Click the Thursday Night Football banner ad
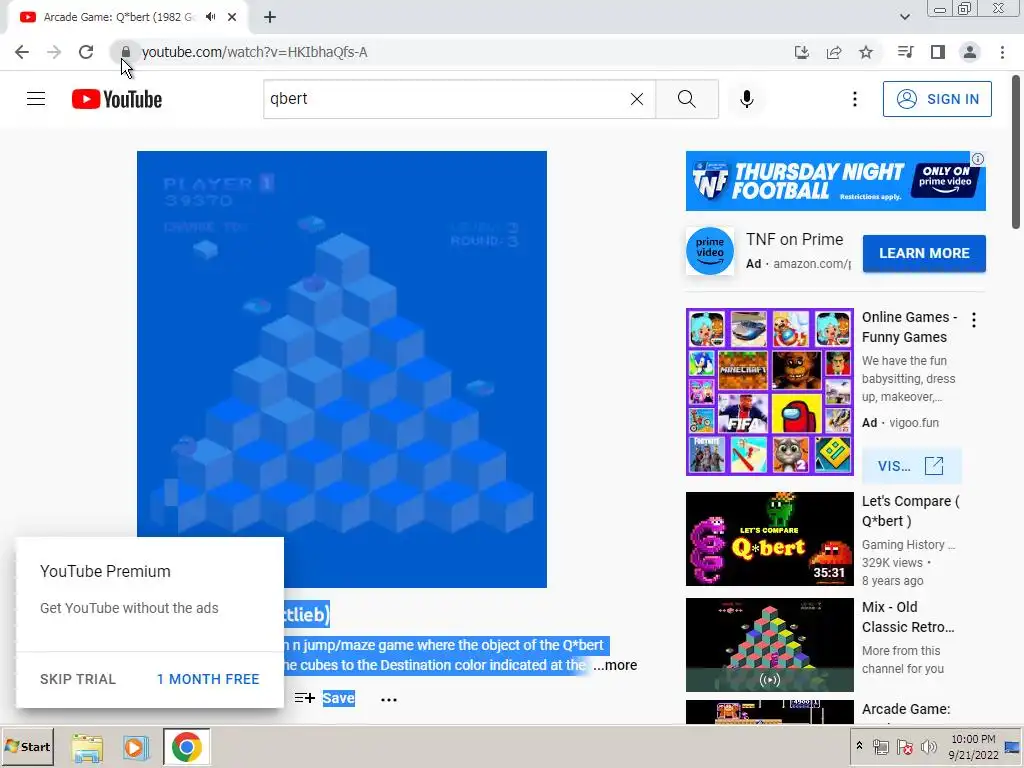1024x768 pixels. tap(835, 181)
